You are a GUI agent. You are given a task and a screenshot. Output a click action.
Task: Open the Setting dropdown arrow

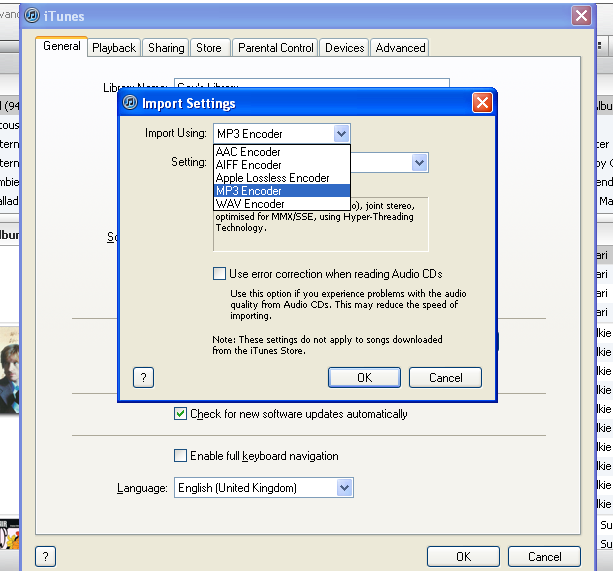[419, 162]
